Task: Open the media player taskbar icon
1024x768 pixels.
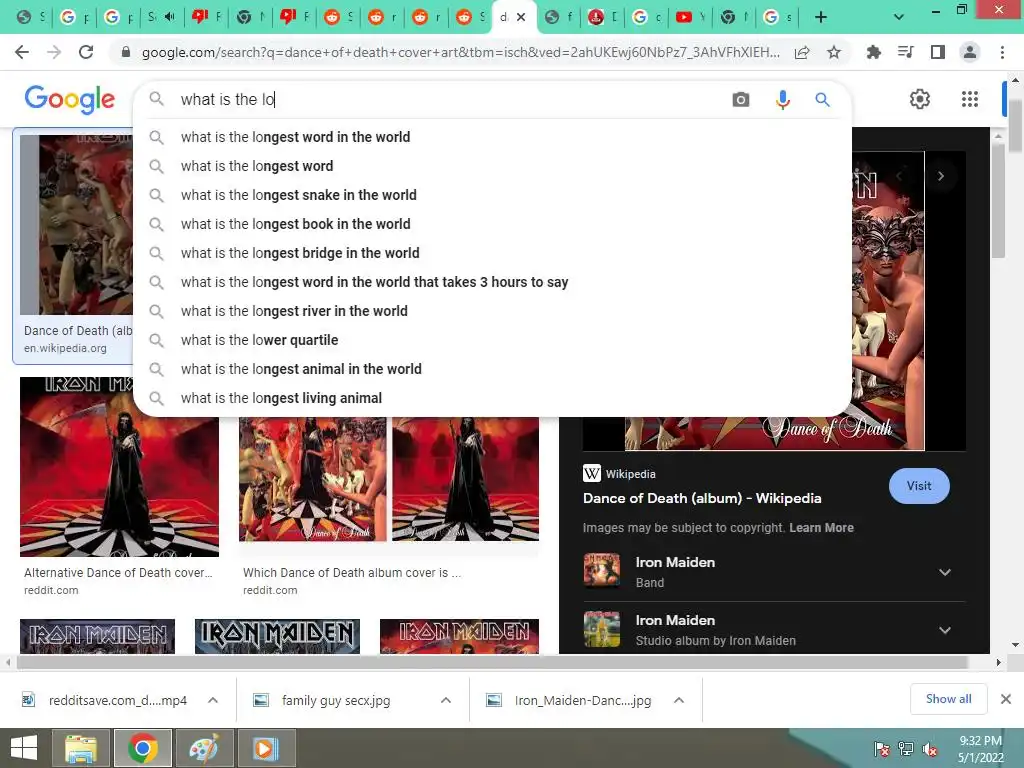Action: [x=265, y=748]
